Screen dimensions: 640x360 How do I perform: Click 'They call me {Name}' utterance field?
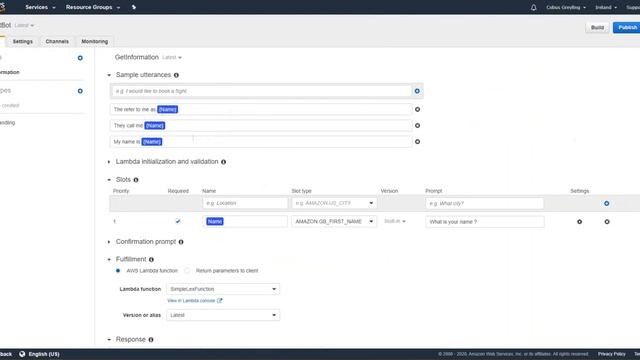261,125
